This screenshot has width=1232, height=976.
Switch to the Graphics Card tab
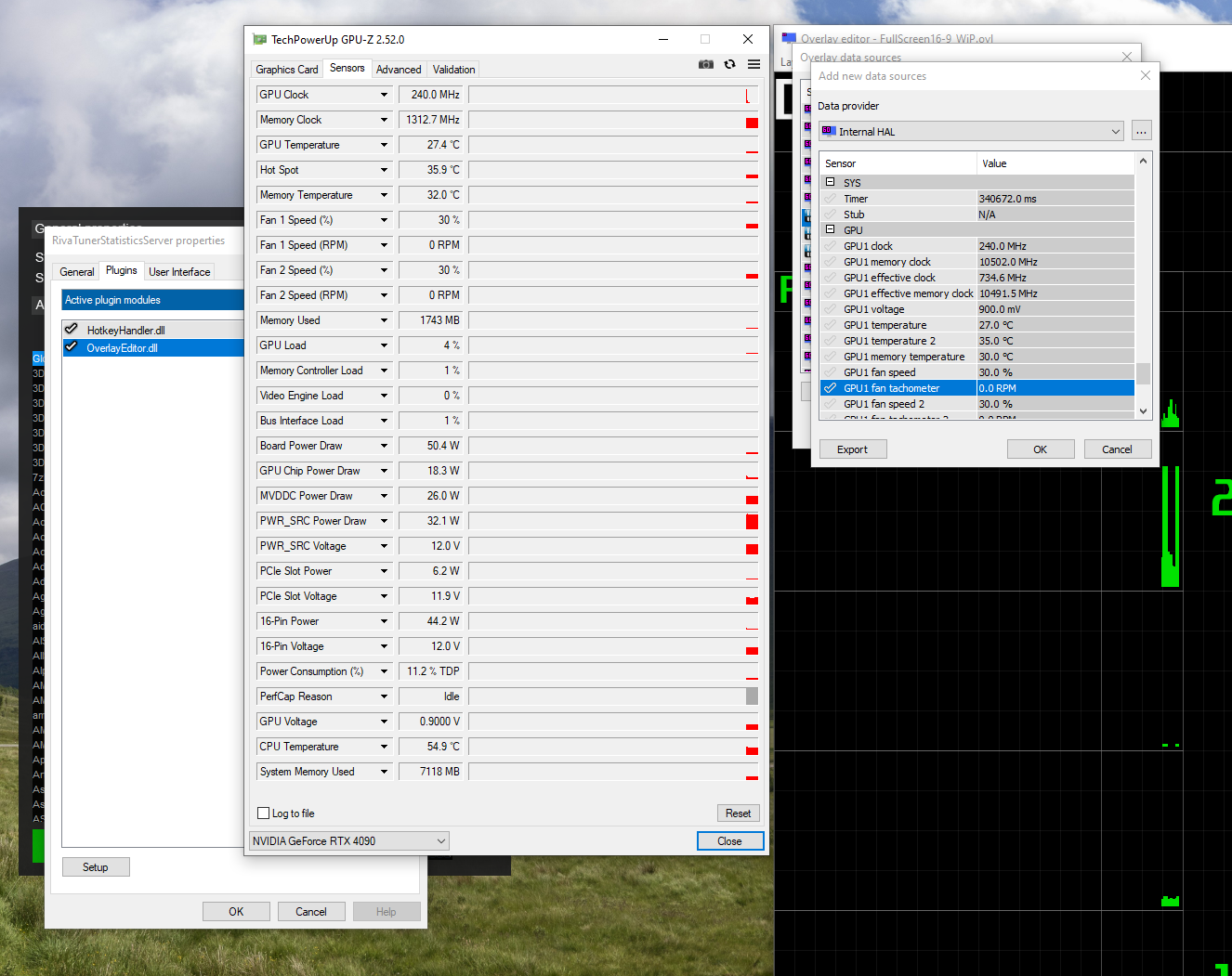pos(287,70)
